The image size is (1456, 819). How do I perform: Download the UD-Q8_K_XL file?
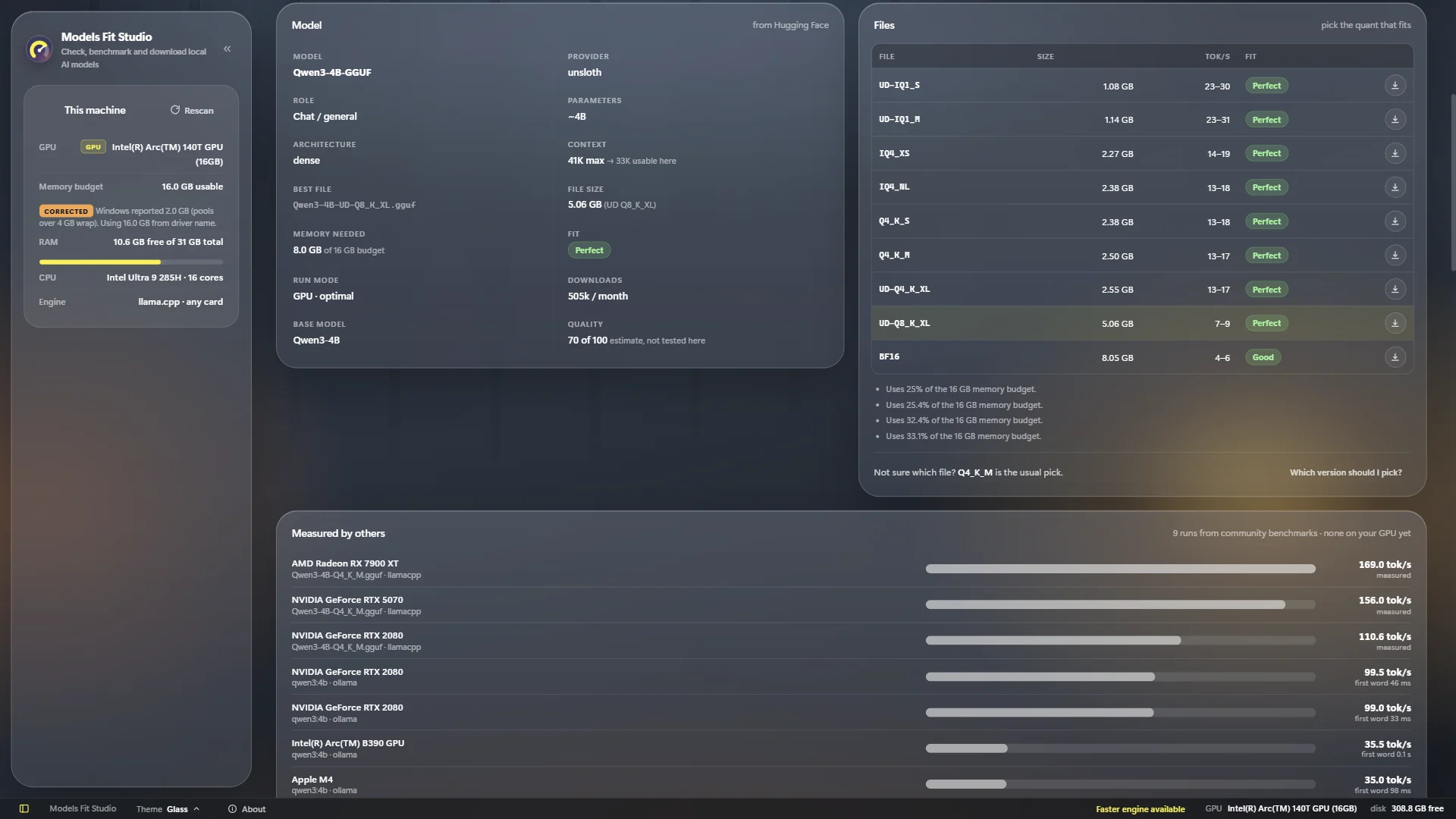[x=1395, y=323]
